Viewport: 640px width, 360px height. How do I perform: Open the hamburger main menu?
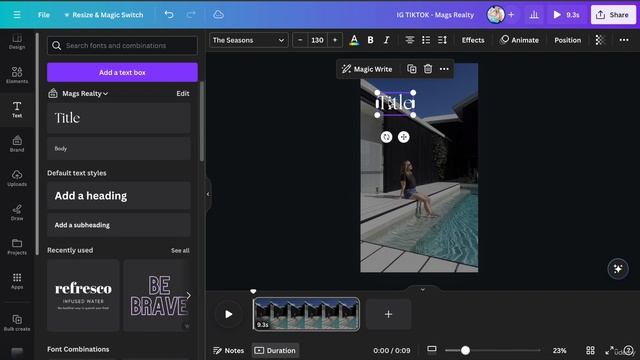click(x=17, y=15)
